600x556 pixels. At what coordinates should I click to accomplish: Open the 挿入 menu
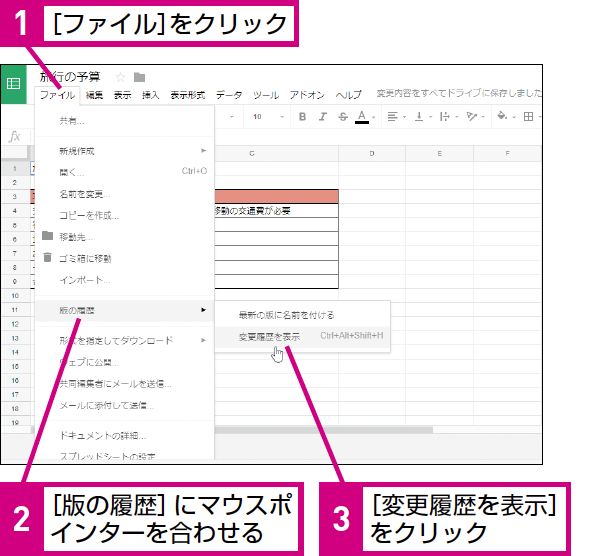150,95
